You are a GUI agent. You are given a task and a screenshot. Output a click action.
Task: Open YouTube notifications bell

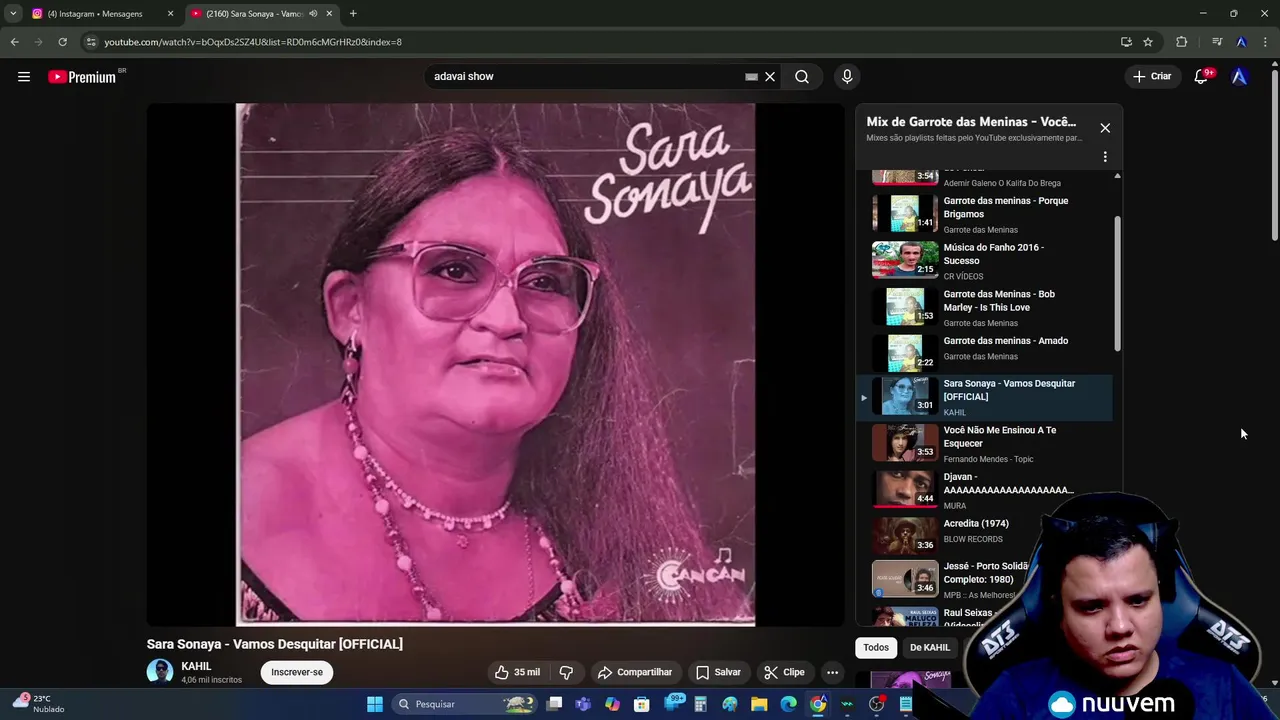point(1201,76)
